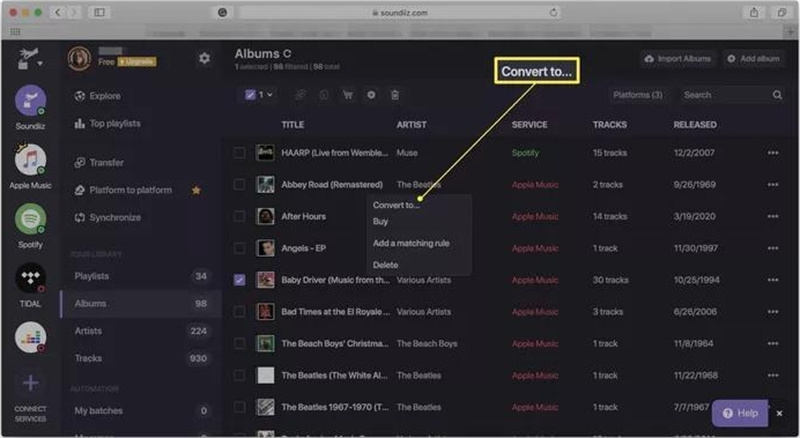Screen dimensions: 800x438
Task: Open Artists in the library sidebar
Action: pos(141,331)
